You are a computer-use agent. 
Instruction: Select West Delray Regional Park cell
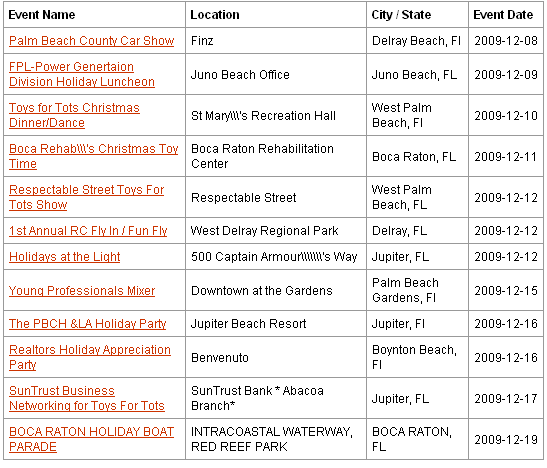(276, 231)
